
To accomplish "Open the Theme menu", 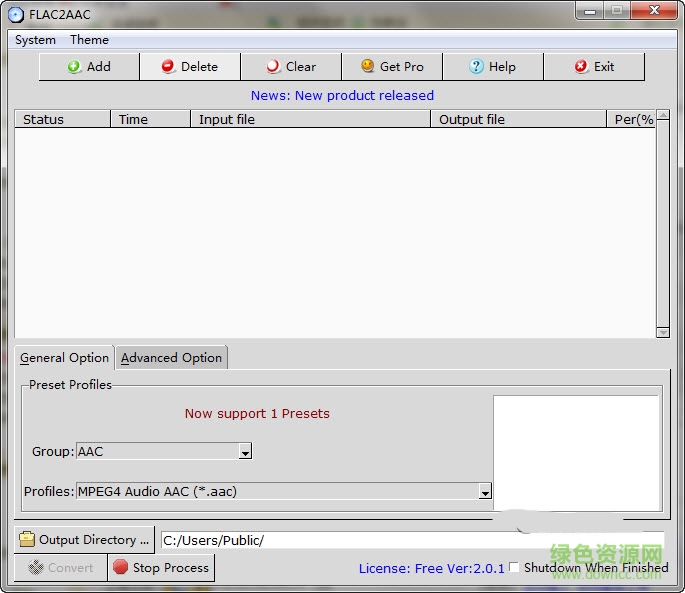I will 89,40.
